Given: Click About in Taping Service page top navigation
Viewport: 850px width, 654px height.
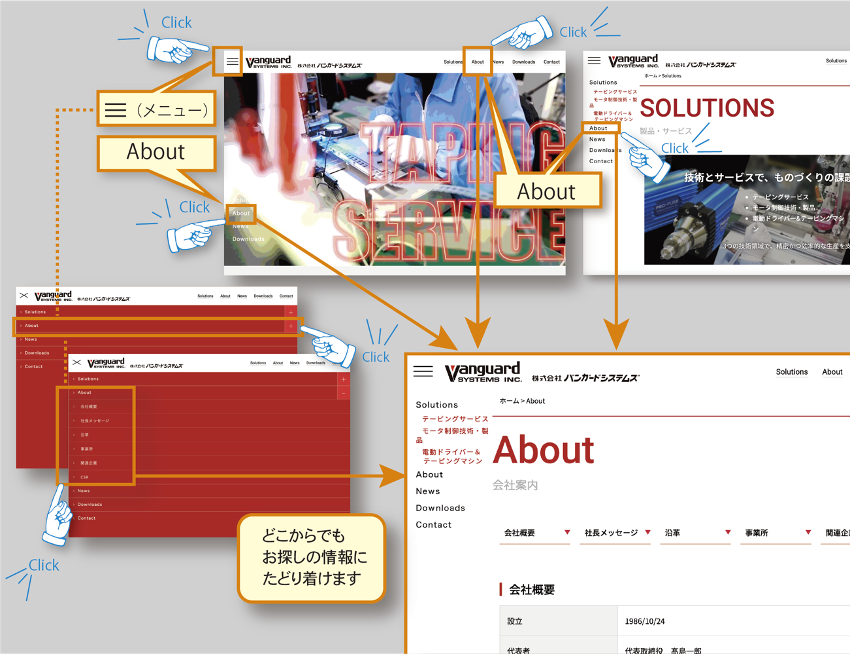Looking at the screenshot, I should click(x=477, y=62).
